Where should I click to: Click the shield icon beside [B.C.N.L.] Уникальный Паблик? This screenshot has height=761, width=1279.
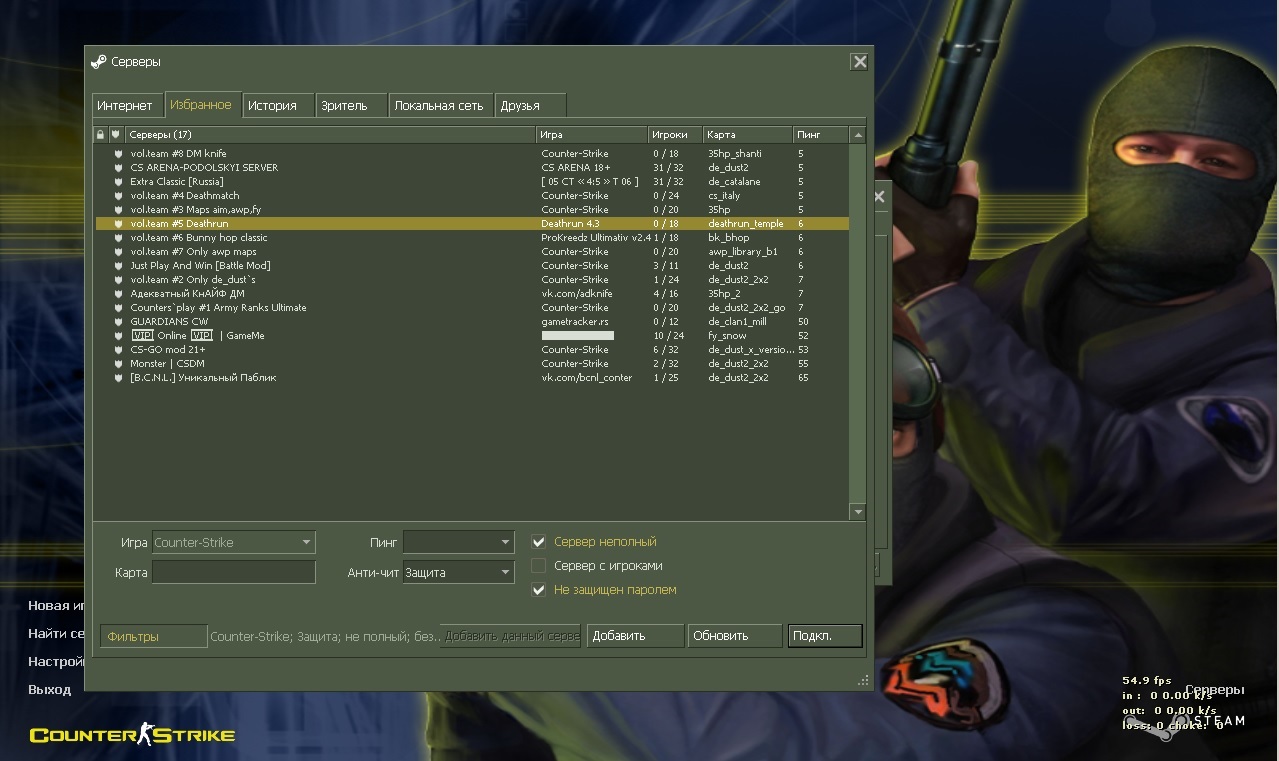(118, 378)
